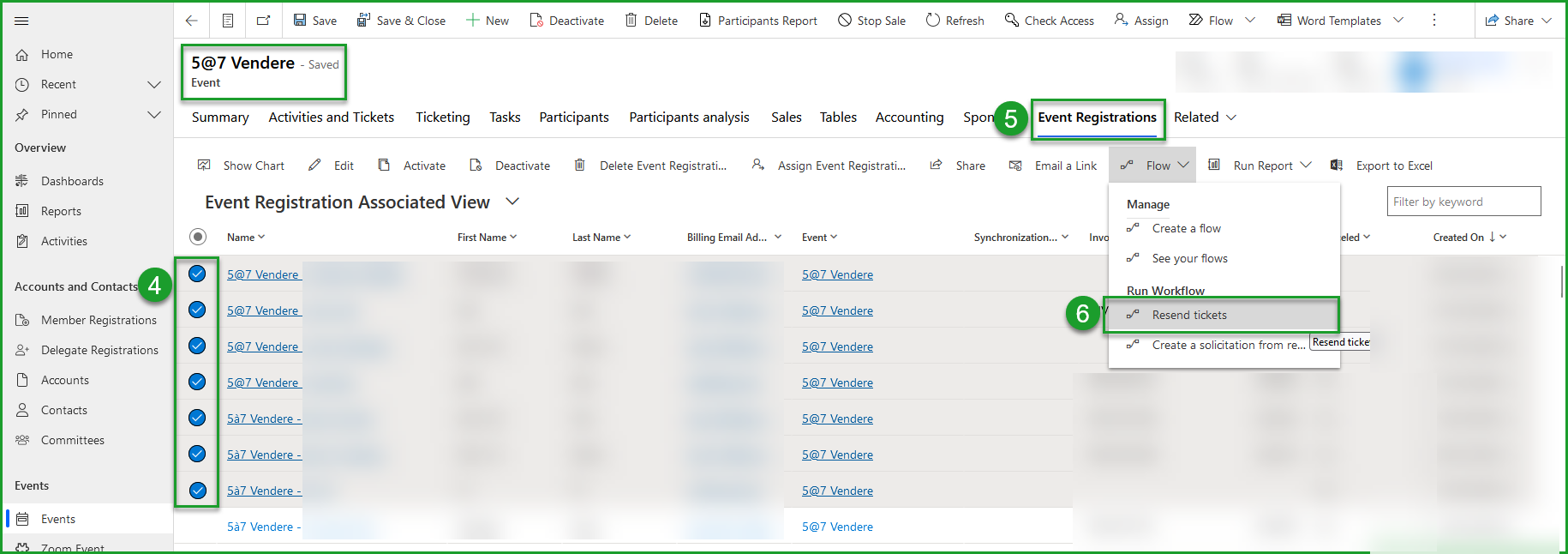Click the Refresh icon in top toolbar
This screenshot has width=1568, height=554.
click(x=932, y=21)
